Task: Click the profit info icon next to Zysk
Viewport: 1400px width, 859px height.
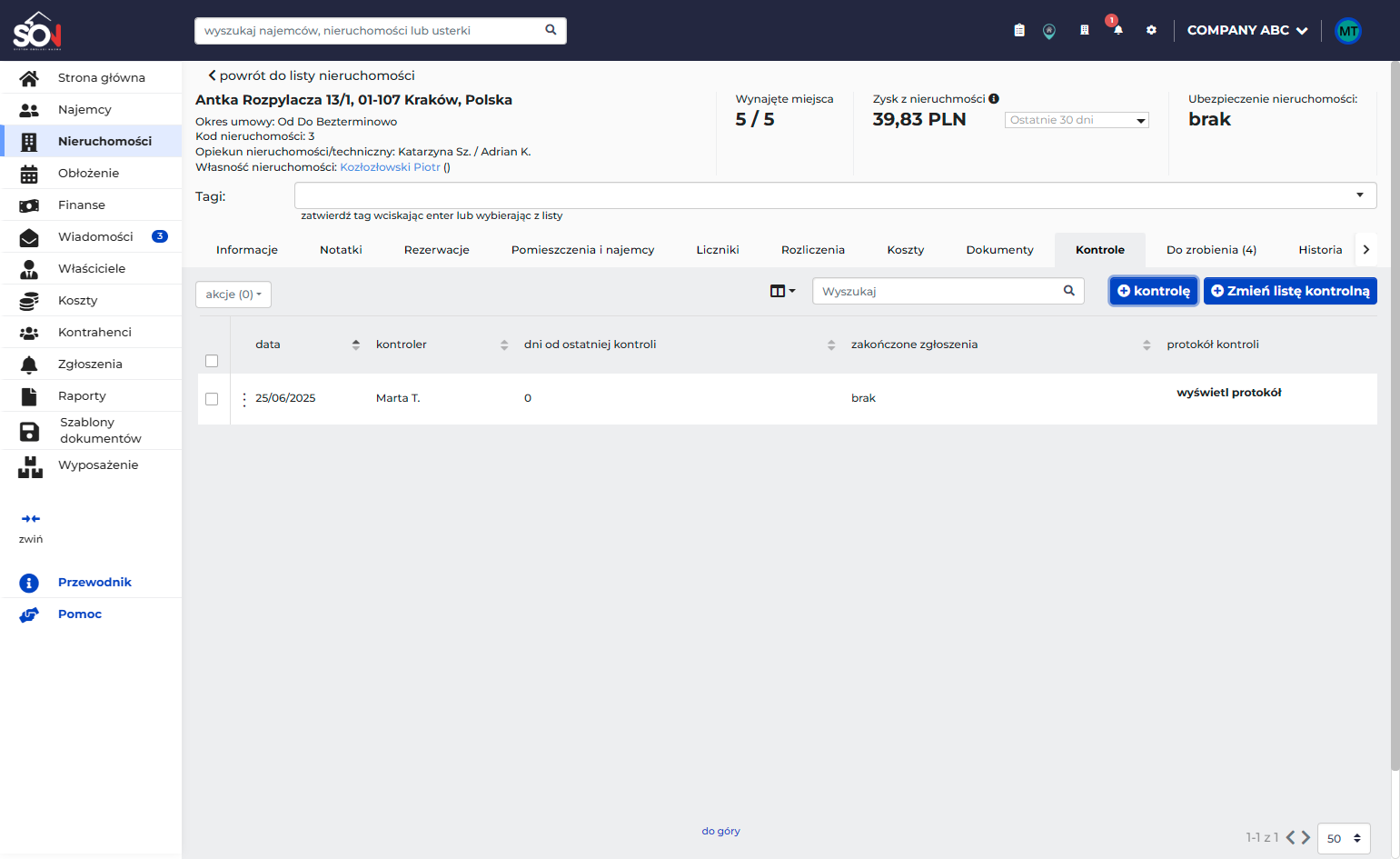Action: tap(994, 98)
